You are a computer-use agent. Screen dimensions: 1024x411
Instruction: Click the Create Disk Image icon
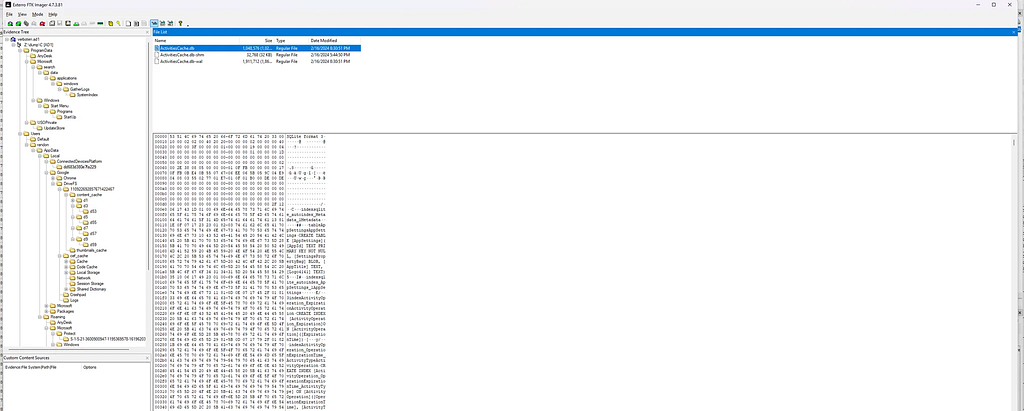pyautogui.click(x=52, y=24)
